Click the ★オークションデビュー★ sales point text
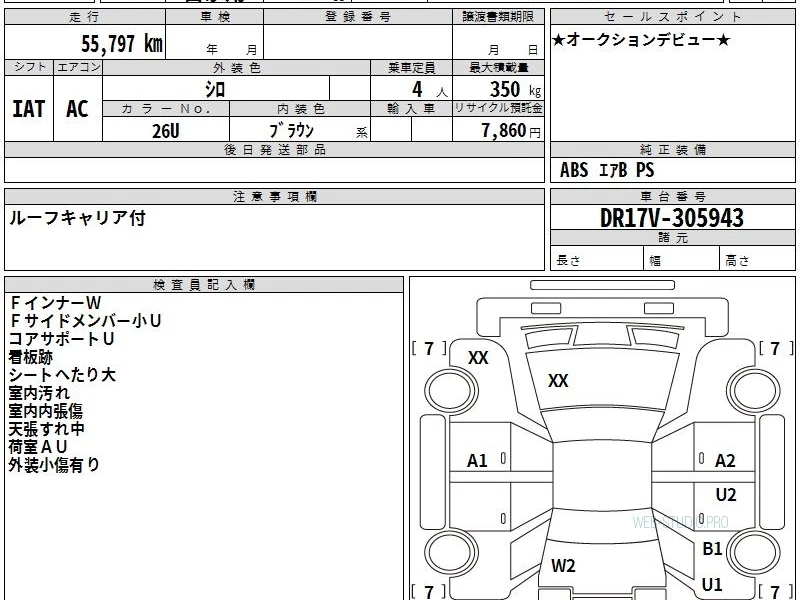The width and height of the screenshot is (800, 600). 641,40
